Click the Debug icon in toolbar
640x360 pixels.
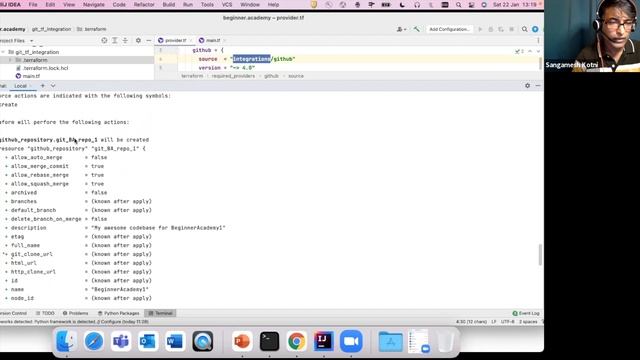coord(491,29)
